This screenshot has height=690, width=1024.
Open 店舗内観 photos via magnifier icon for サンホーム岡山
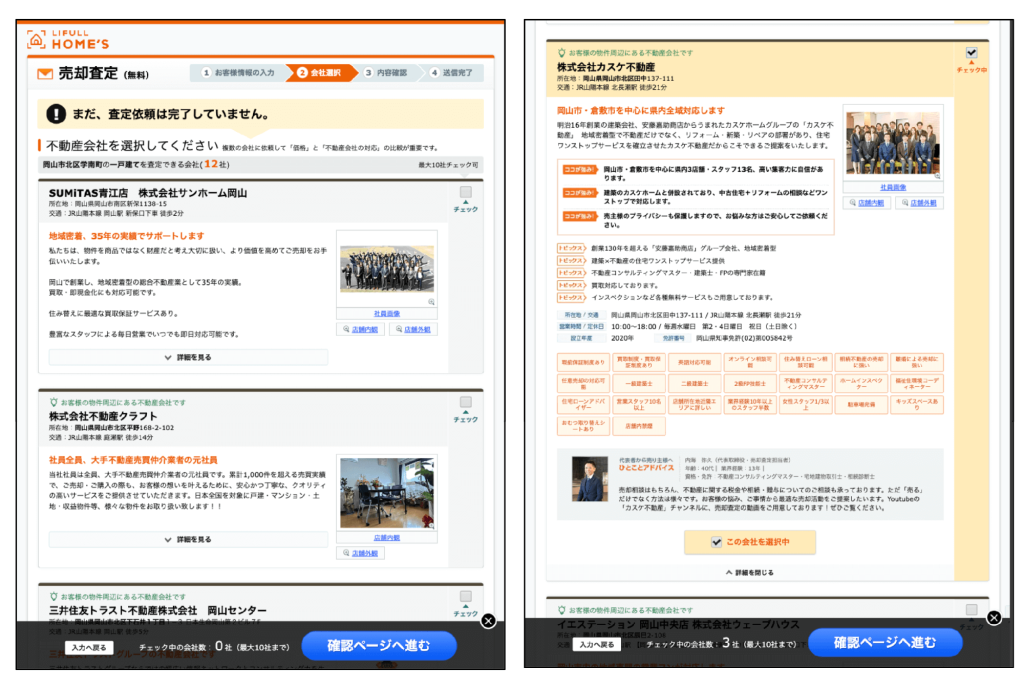pyautogui.click(x=346, y=329)
